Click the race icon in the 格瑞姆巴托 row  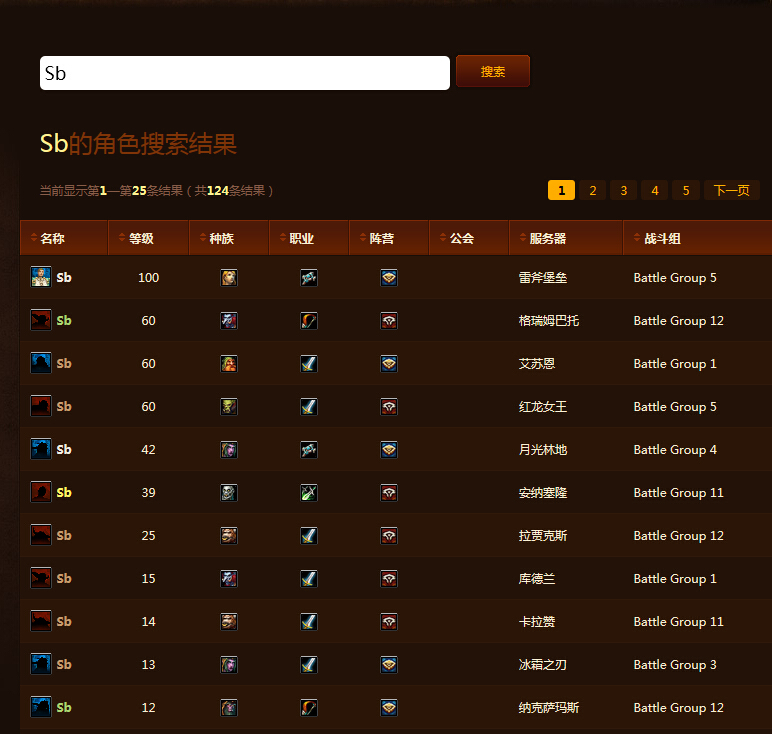point(229,321)
